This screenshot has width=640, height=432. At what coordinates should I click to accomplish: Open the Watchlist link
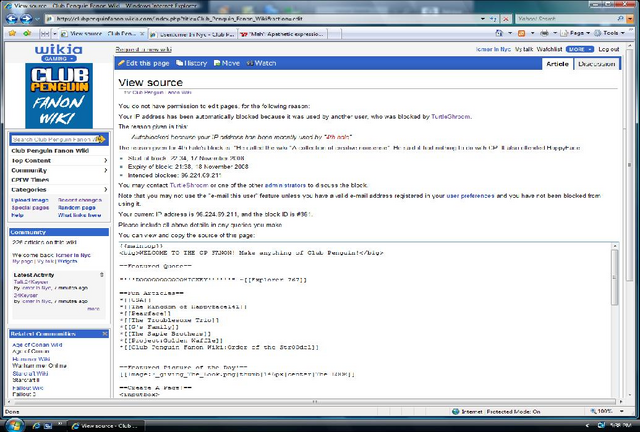click(549, 49)
